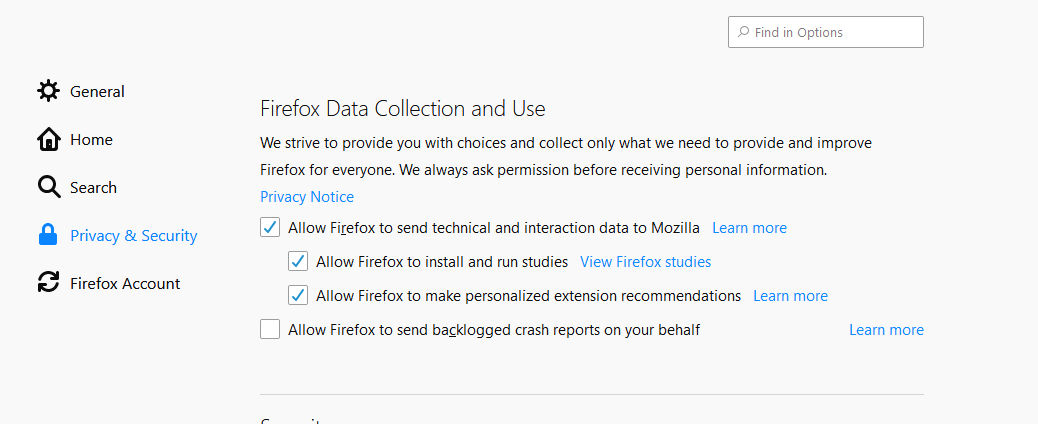Click the Search magnifying glass icon
This screenshot has width=1038, height=424.
click(x=48, y=187)
